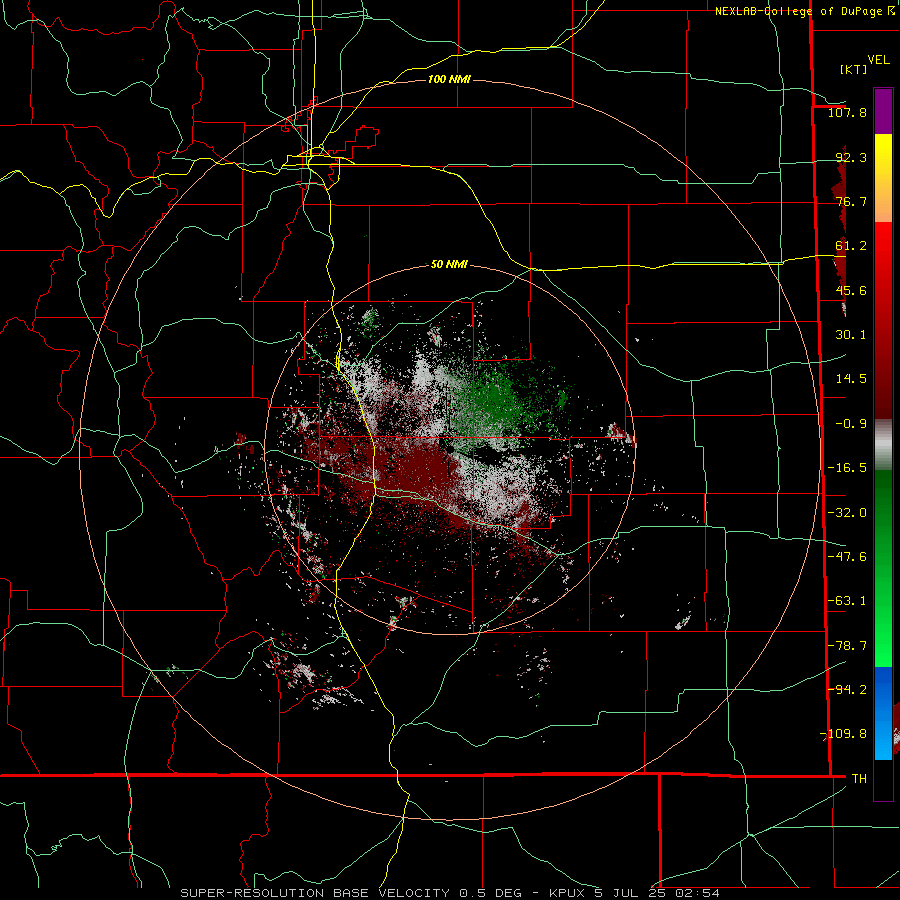Click the 50 NMI range ring label
This screenshot has height=900, width=900.
pos(449,265)
